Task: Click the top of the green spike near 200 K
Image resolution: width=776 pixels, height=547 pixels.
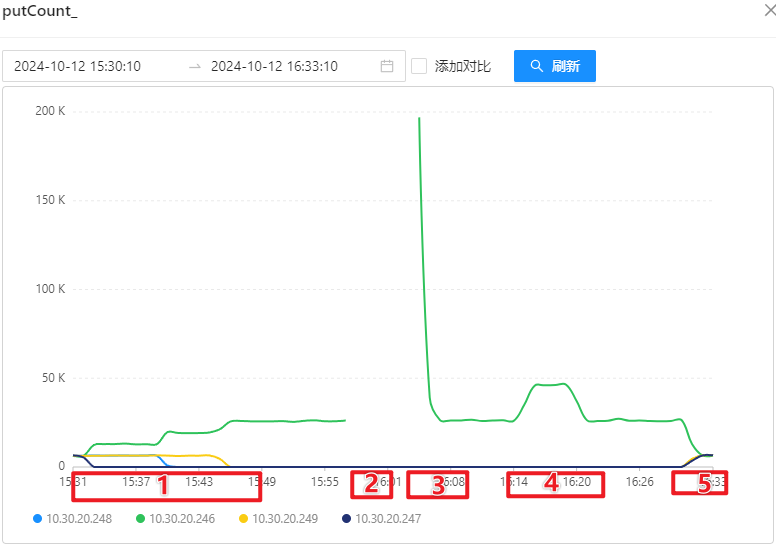Action: pyautogui.click(x=419, y=119)
